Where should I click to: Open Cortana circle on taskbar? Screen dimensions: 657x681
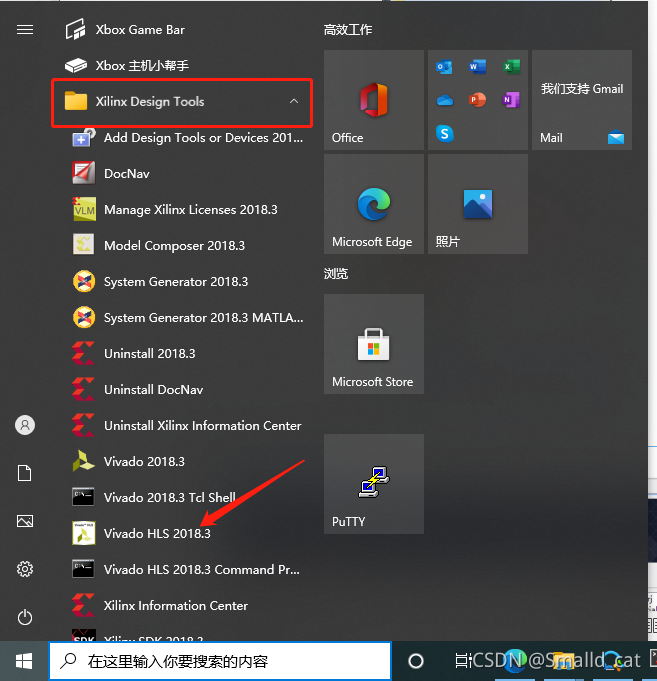pos(416,661)
